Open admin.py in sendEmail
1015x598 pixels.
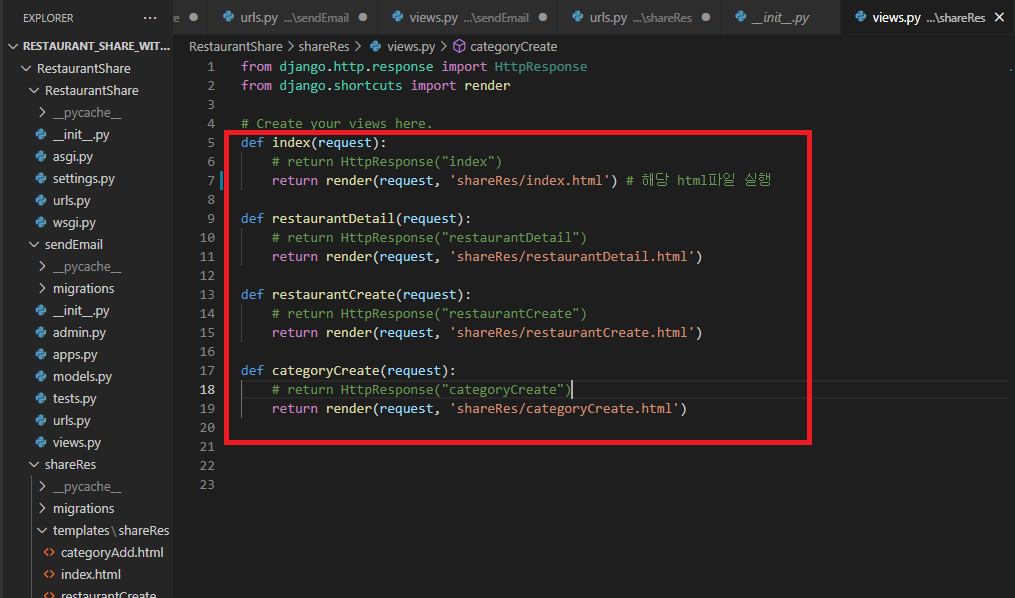pyautogui.click(x=79, y=333)
